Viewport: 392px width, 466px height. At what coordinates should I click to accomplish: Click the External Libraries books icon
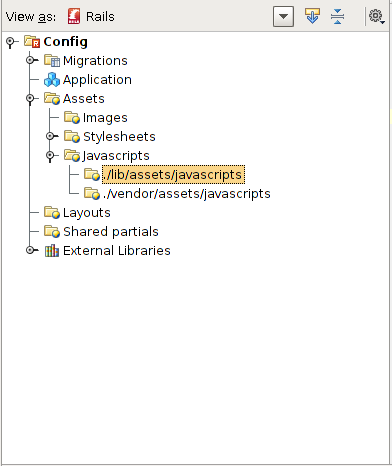click(52, 251)
